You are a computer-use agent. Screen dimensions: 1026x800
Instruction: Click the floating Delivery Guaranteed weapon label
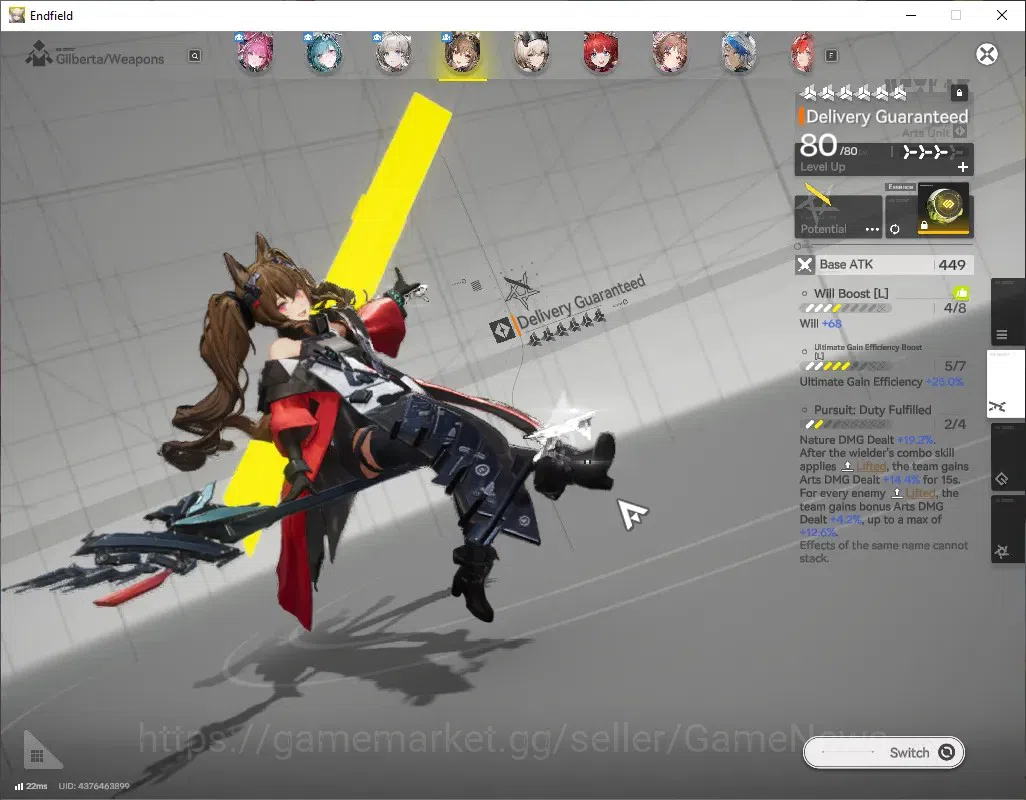pos(580,302)
